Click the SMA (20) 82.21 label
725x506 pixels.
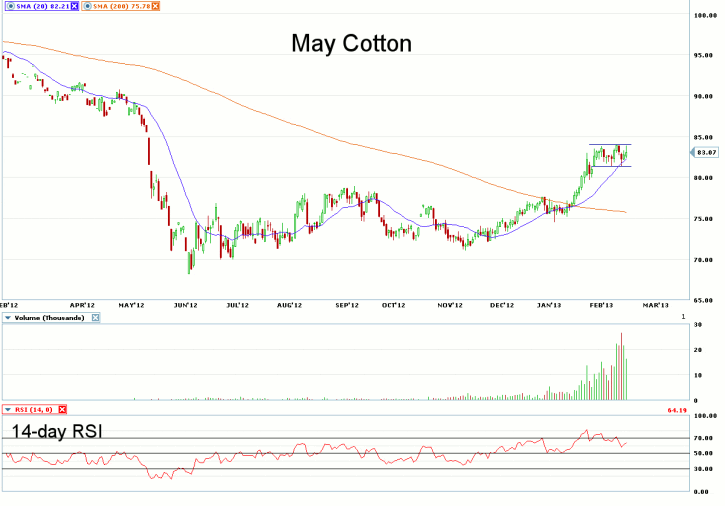[40, 6]
